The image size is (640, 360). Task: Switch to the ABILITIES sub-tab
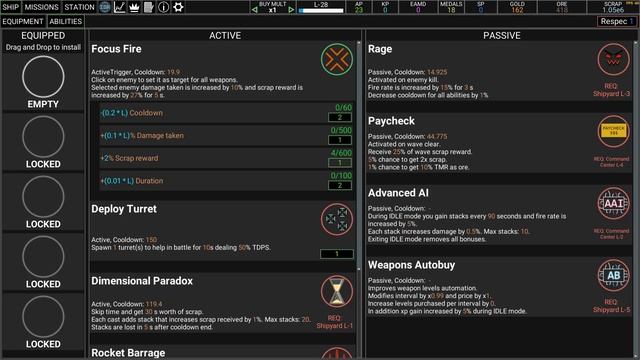pyautogui.click(x=65, y=22)
